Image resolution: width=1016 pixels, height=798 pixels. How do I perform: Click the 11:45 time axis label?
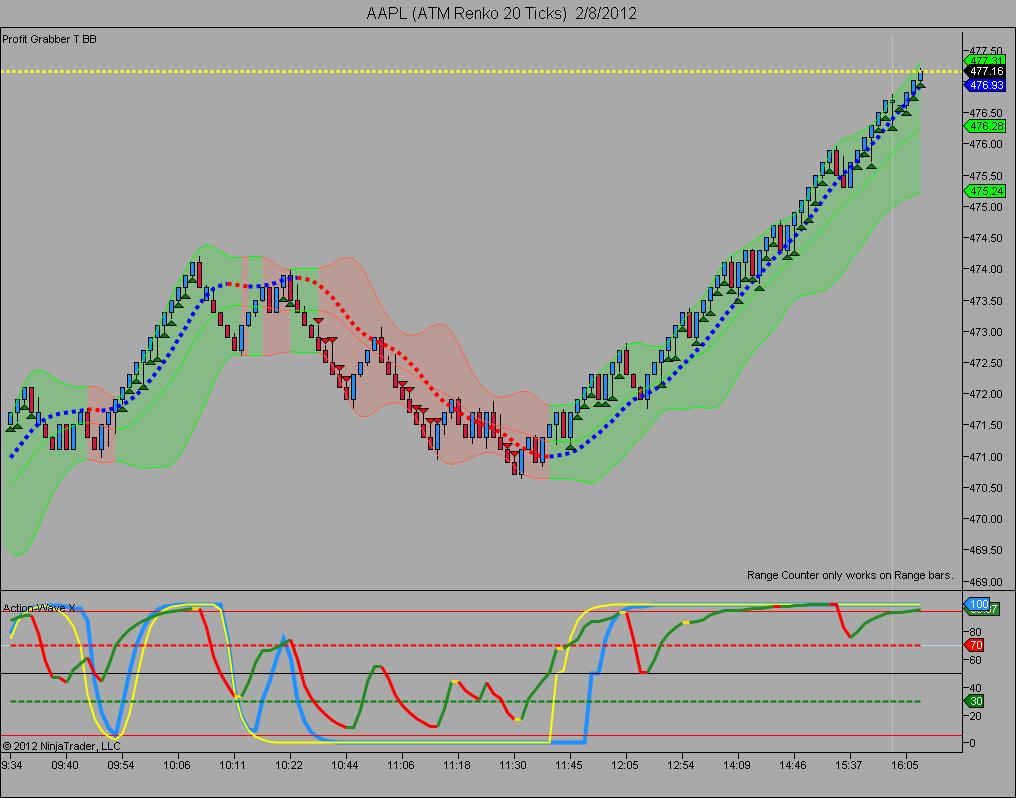(x=568, y=766)
